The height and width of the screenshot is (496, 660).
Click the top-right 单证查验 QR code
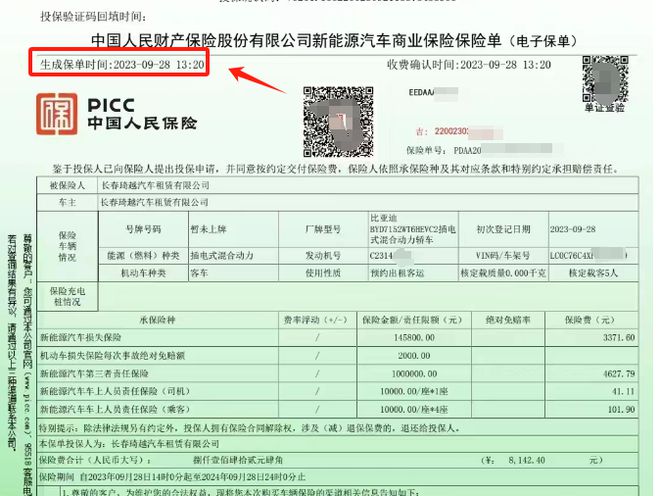605,79
